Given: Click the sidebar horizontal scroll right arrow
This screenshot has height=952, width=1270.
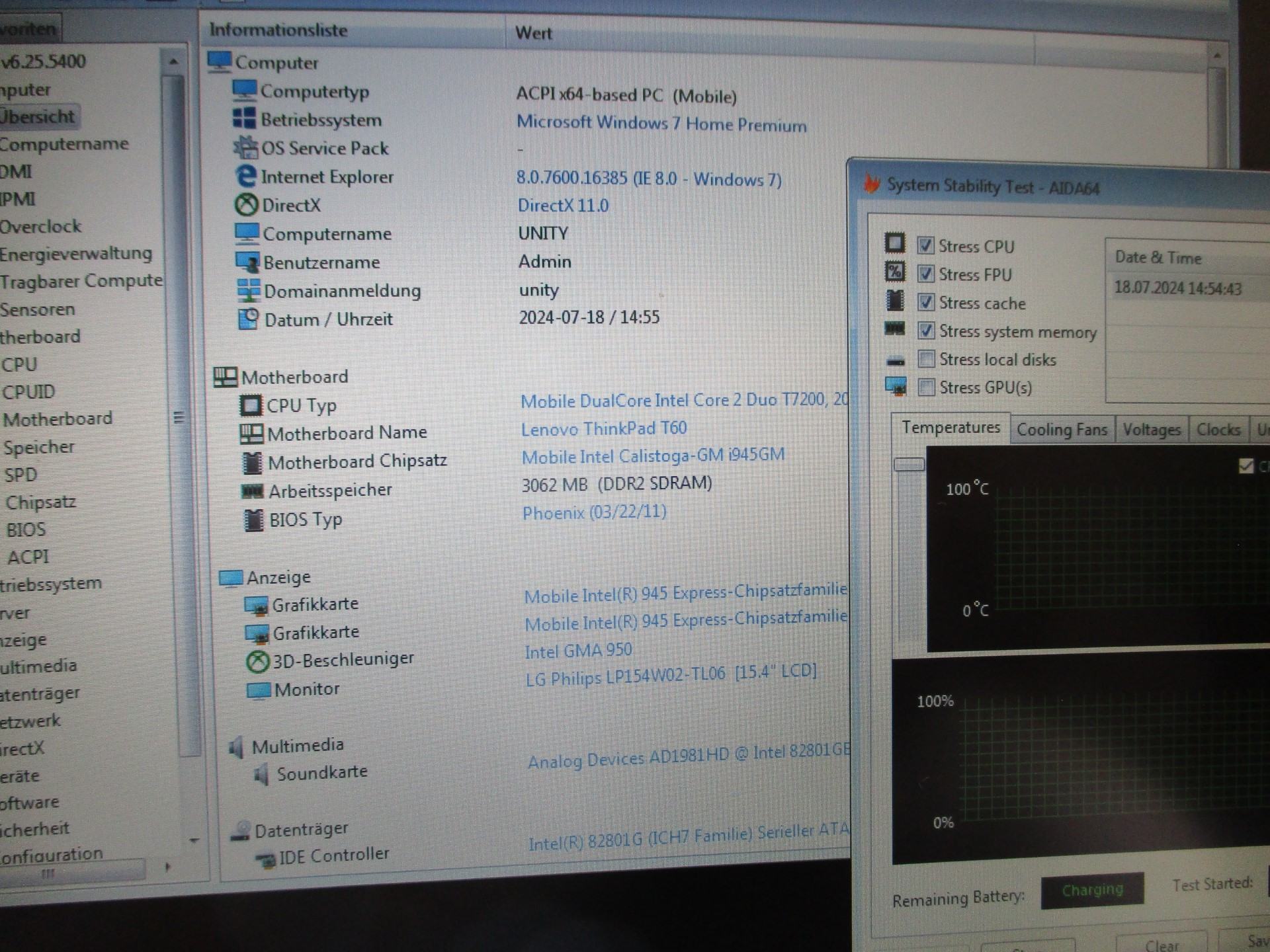Looking at the screenshot, I should [167, 867].
